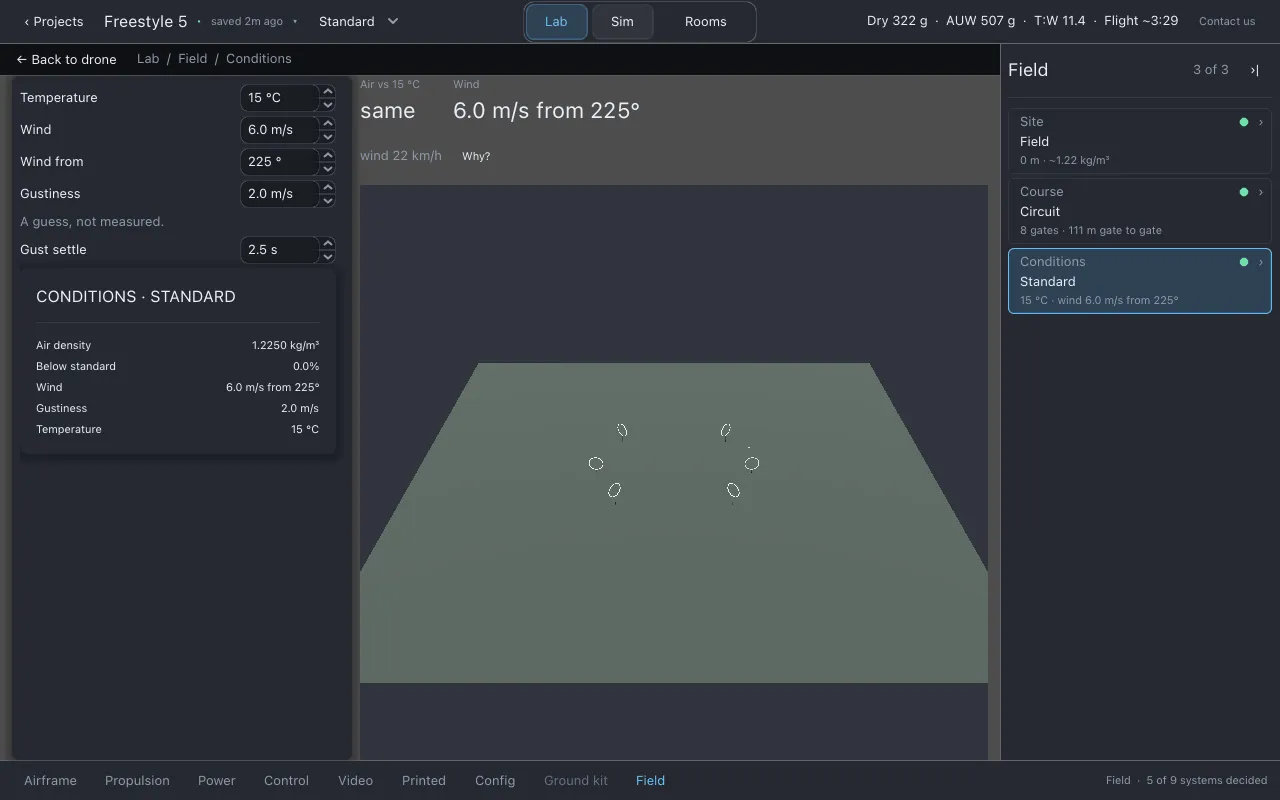This screenshot has height=800, width=1280.
Task: Increase the Gust settle time
Action: 327,243
